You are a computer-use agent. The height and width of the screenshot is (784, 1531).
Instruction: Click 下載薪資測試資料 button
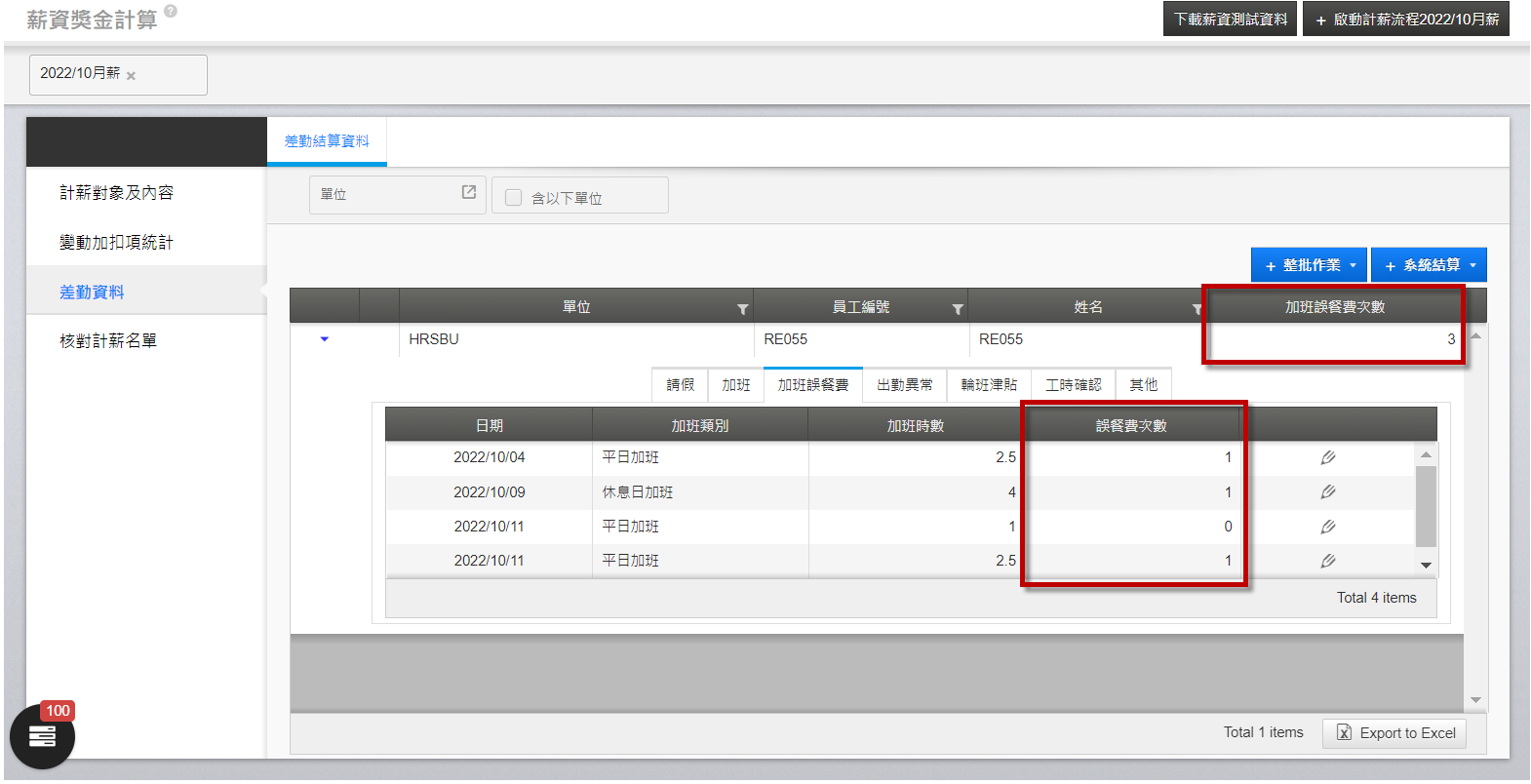(x=1230, y=20)
